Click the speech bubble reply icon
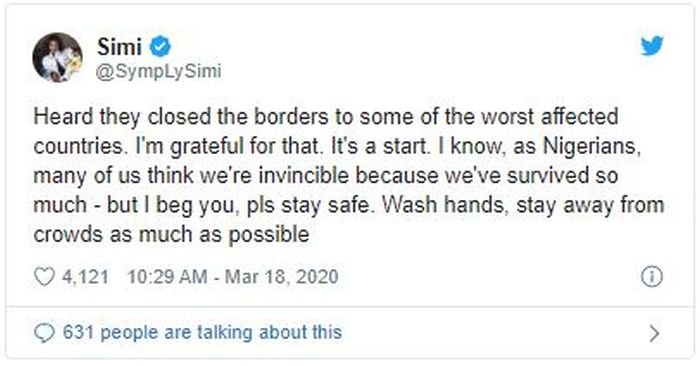700x366 pixels. 44,333
